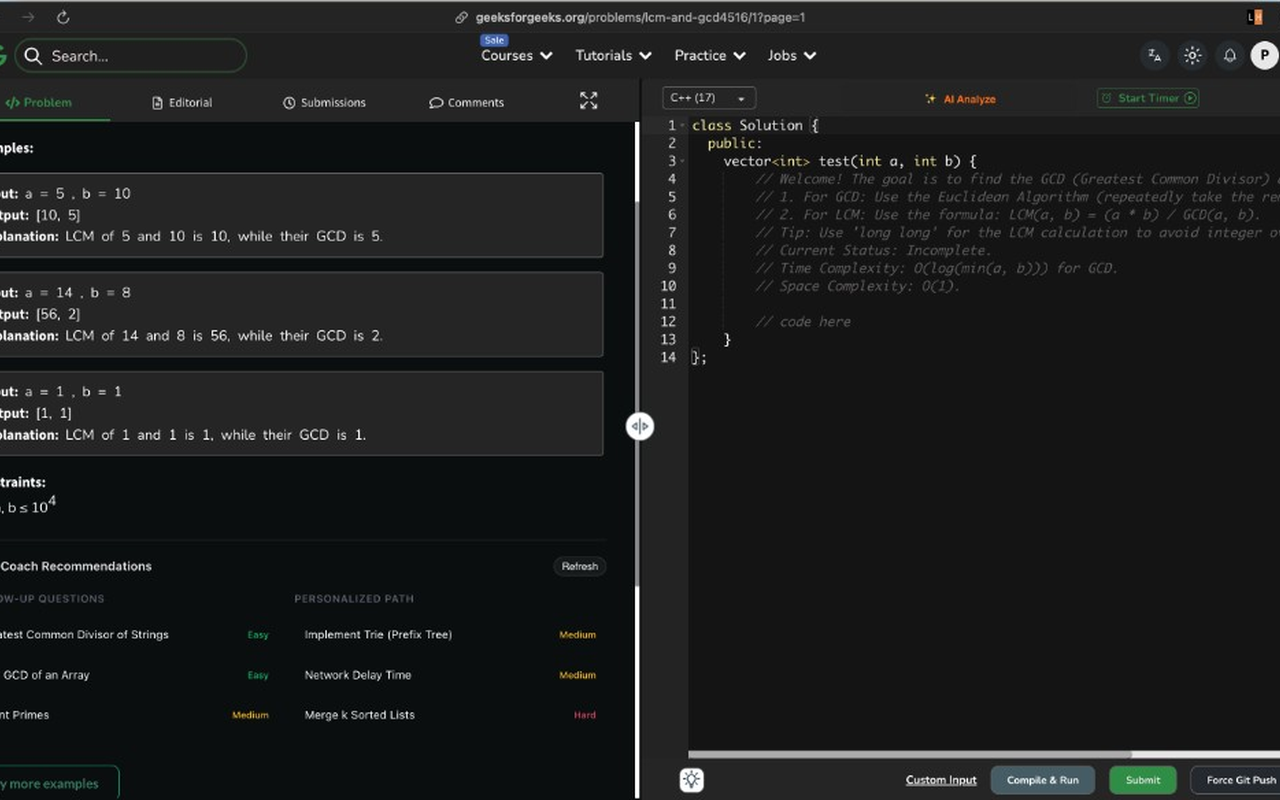Expand problem panel to fullscreen
Viewport: 1280px width, 800px height.
[x=588, y=101]
